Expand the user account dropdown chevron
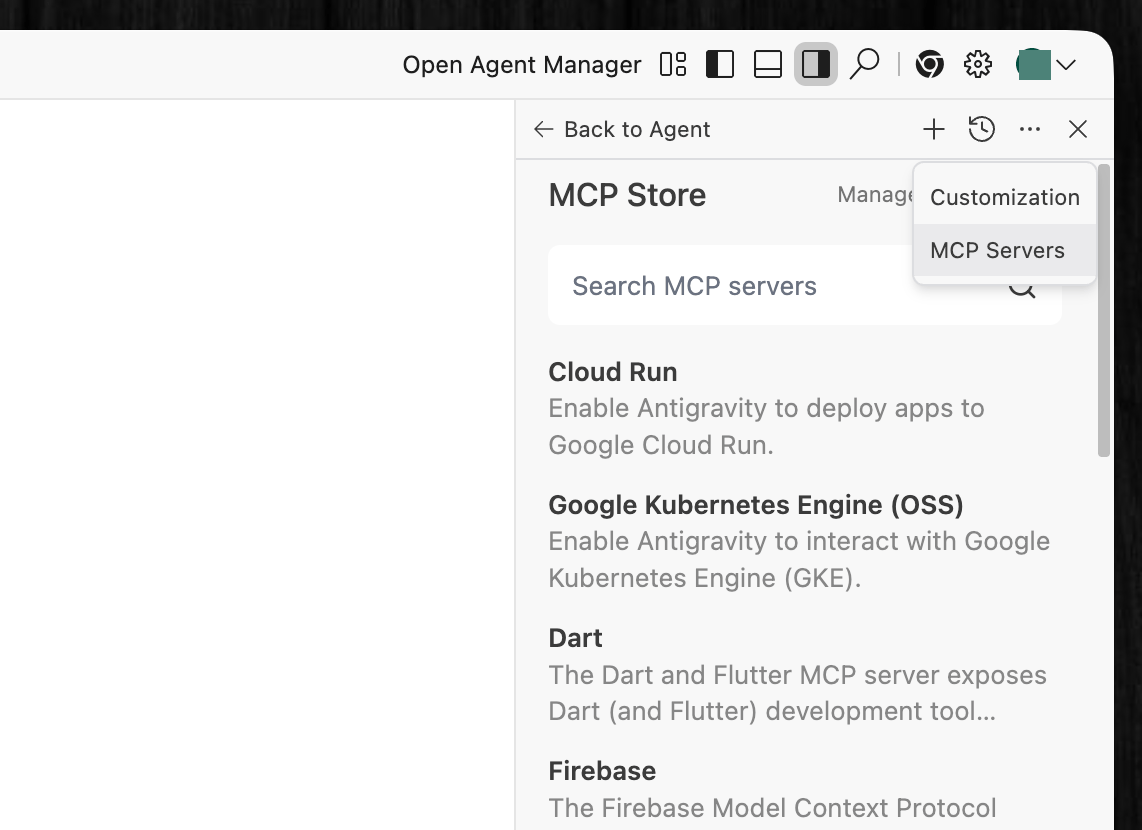 [x=1066, y=65]
